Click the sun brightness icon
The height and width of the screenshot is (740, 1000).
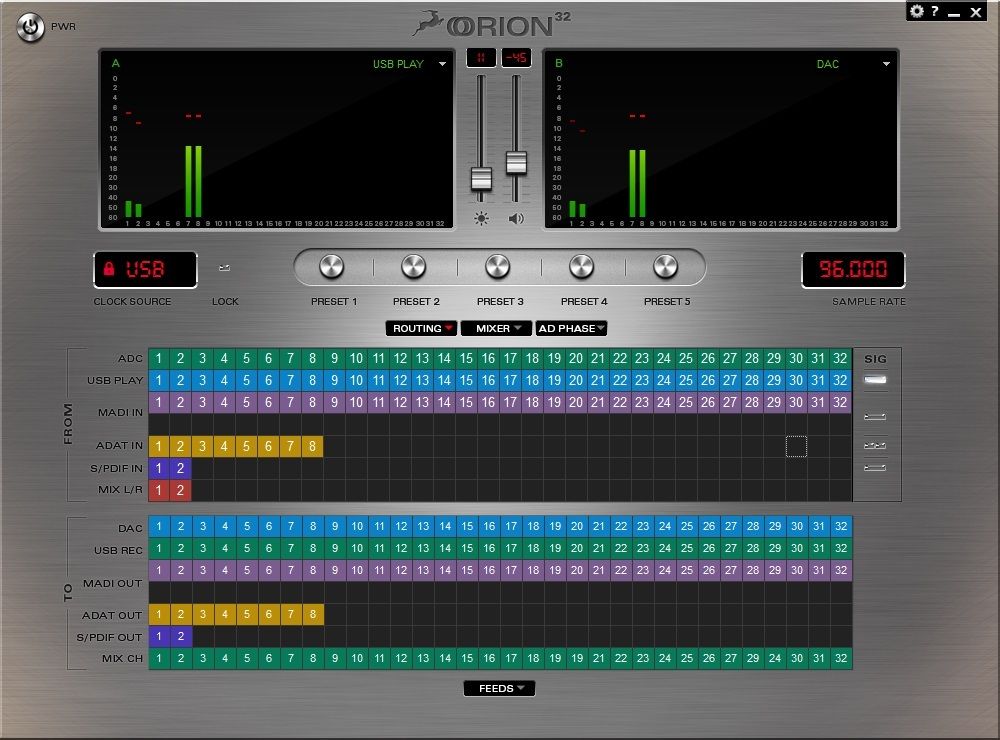click(481, 219)
